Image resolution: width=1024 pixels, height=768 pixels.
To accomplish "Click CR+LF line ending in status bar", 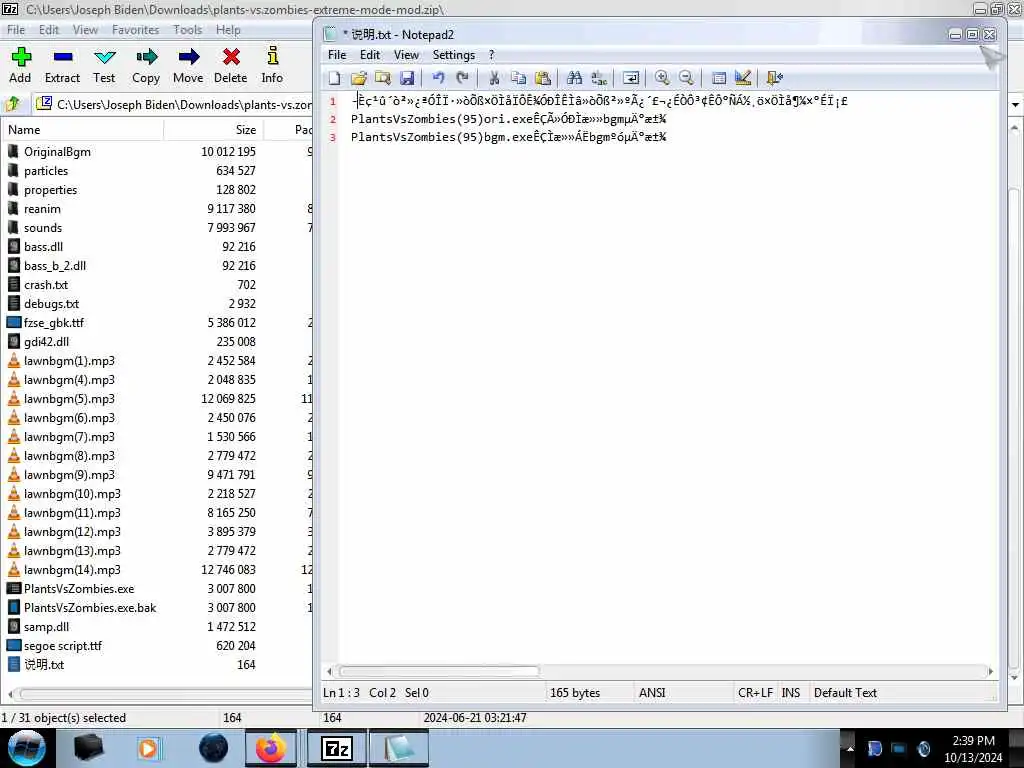I will coord(756,693).
